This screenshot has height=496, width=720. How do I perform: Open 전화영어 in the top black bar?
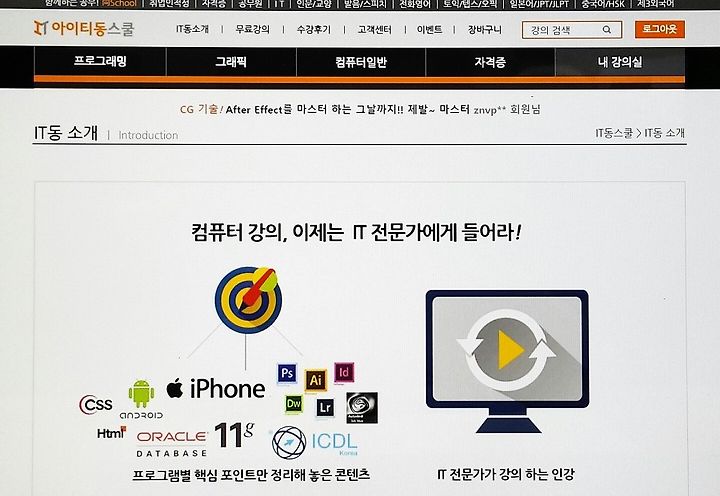coord(415,4)
